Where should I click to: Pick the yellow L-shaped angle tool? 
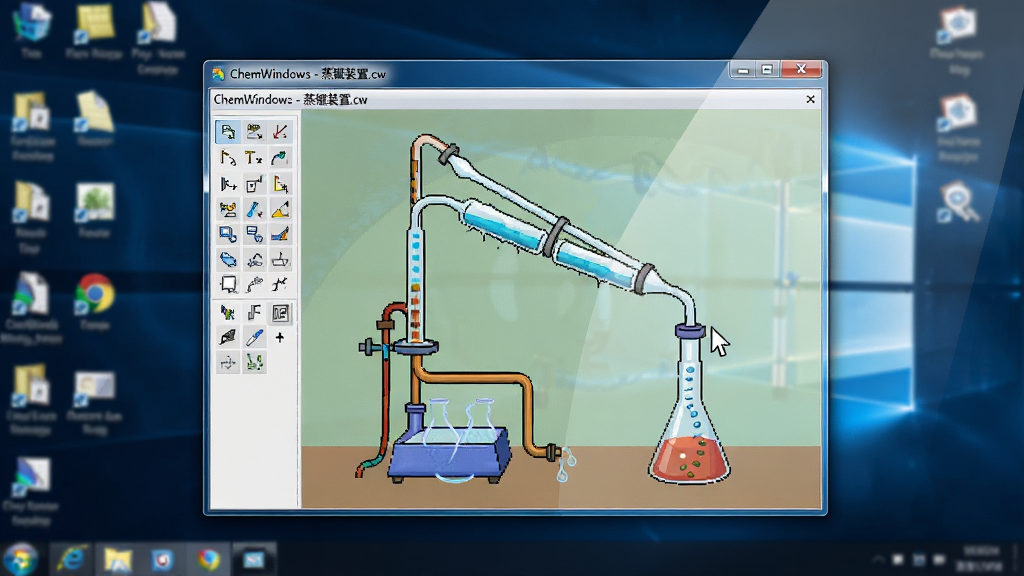tap(280, 184)
